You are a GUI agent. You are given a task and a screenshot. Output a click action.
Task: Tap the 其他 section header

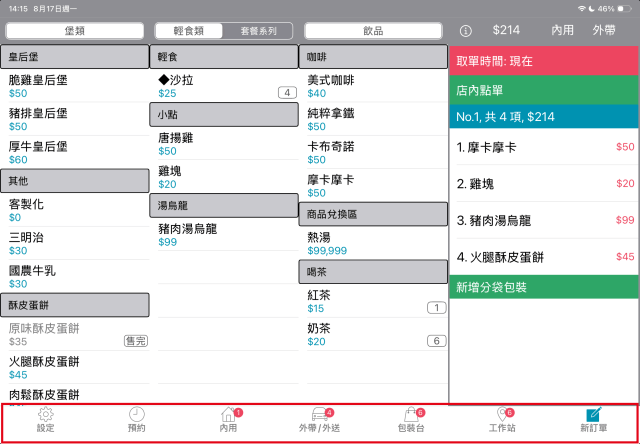coord(75,181)
